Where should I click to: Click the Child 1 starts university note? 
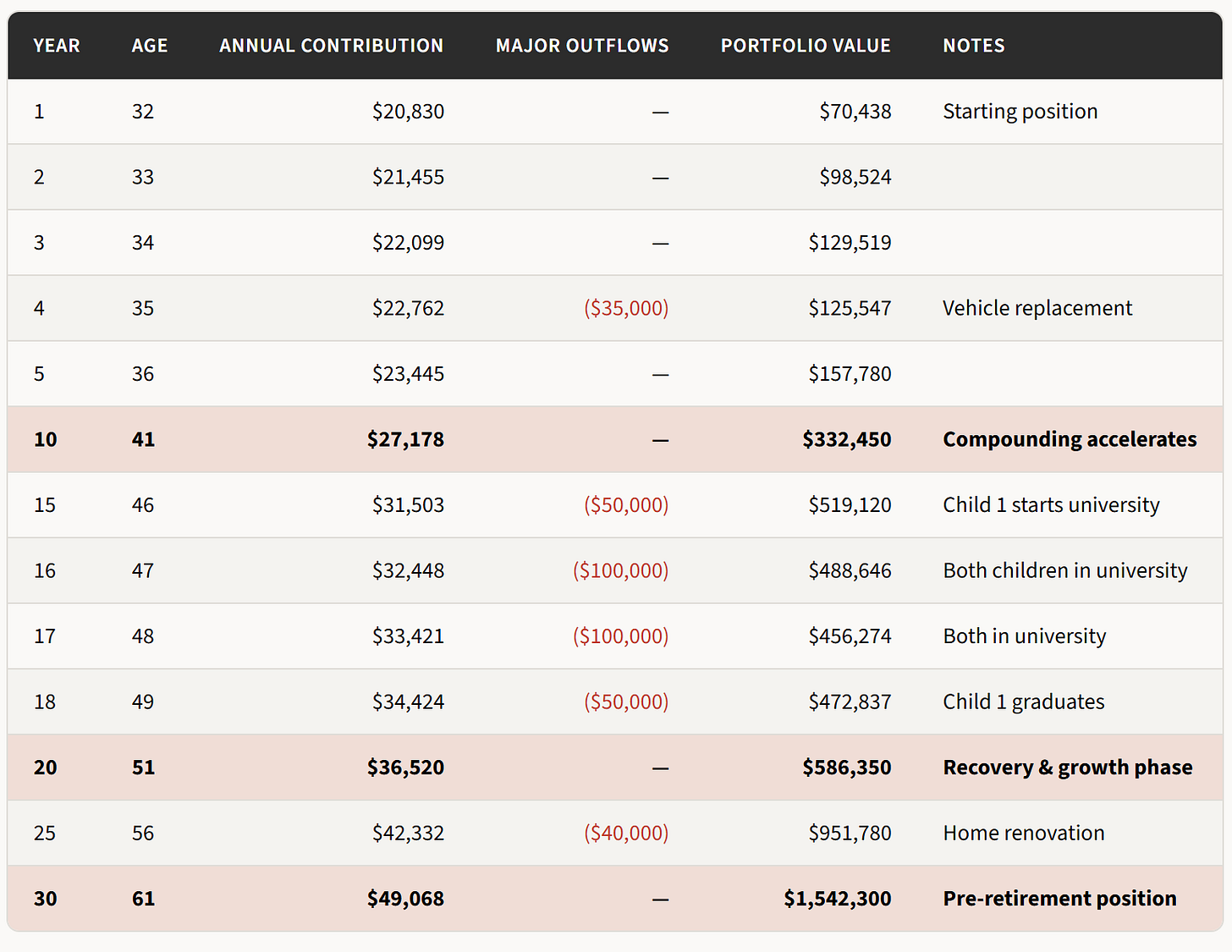1051,505
